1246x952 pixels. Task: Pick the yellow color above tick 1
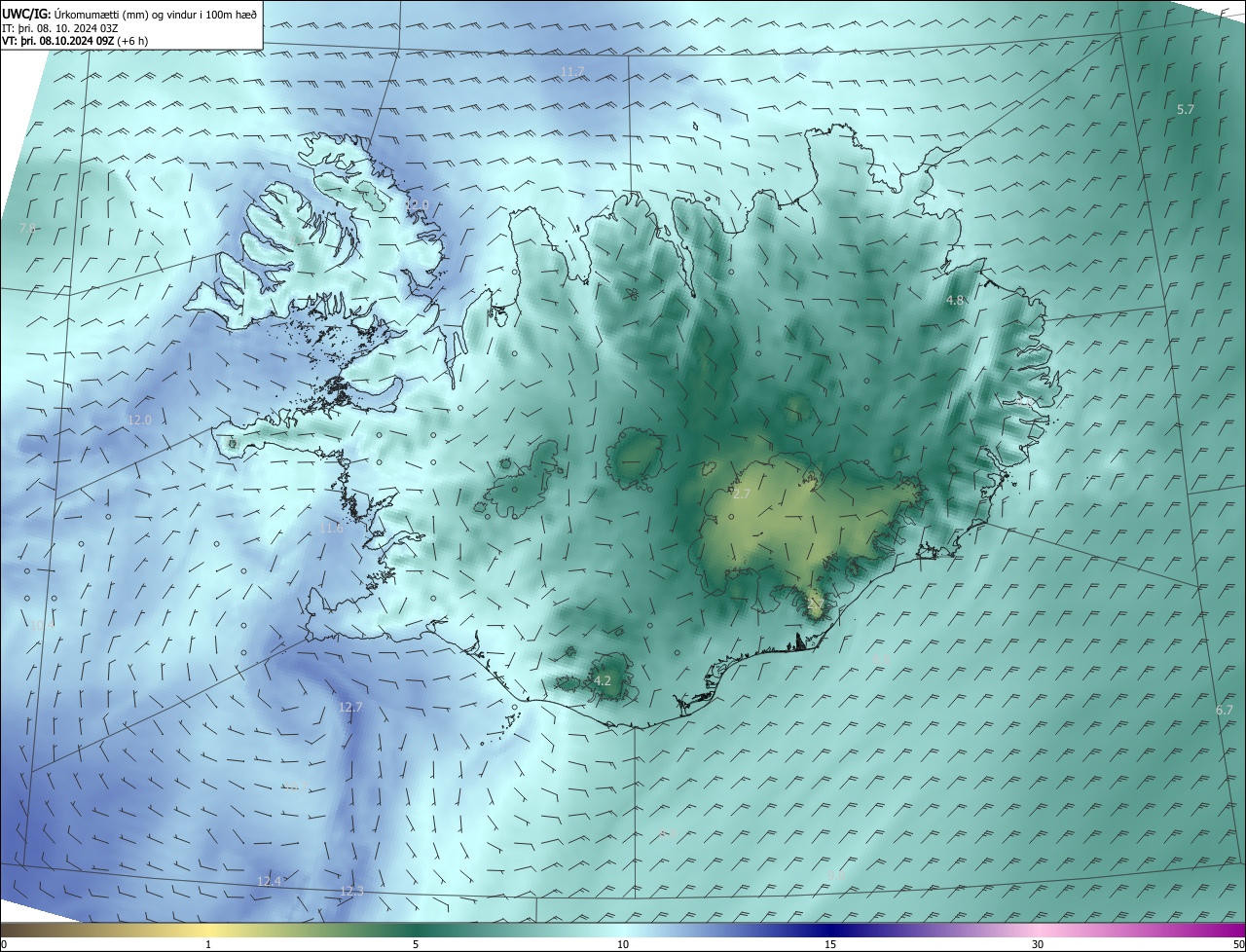coord(208,930)
